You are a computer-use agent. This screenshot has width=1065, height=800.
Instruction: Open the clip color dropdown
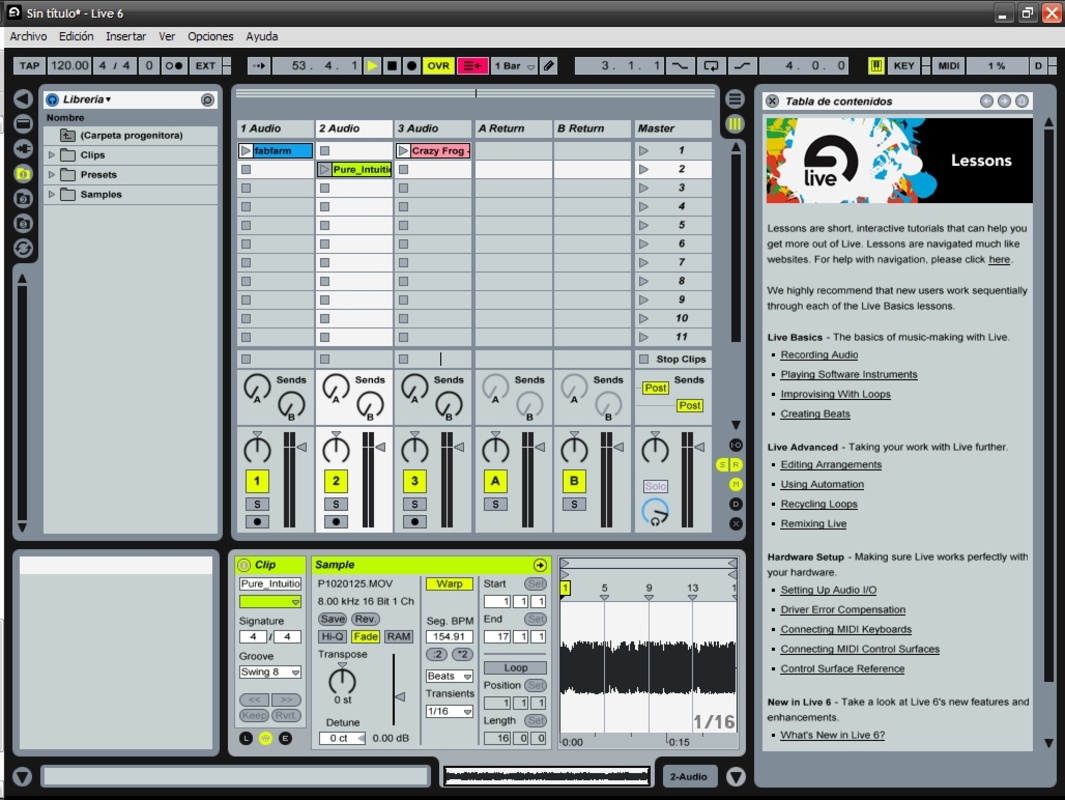(x=270, y=602)
